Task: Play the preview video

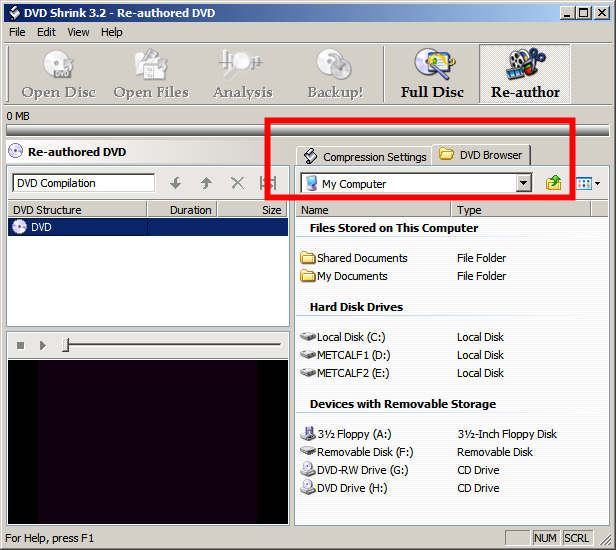Action: (43, 345)
